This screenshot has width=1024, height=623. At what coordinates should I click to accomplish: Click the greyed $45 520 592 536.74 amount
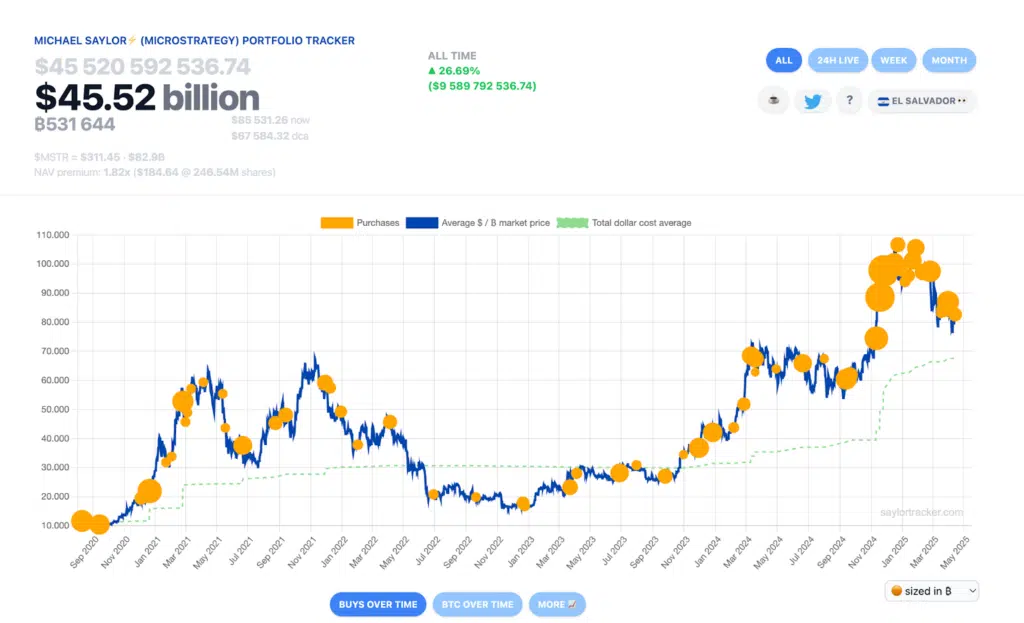pos(142,67)
